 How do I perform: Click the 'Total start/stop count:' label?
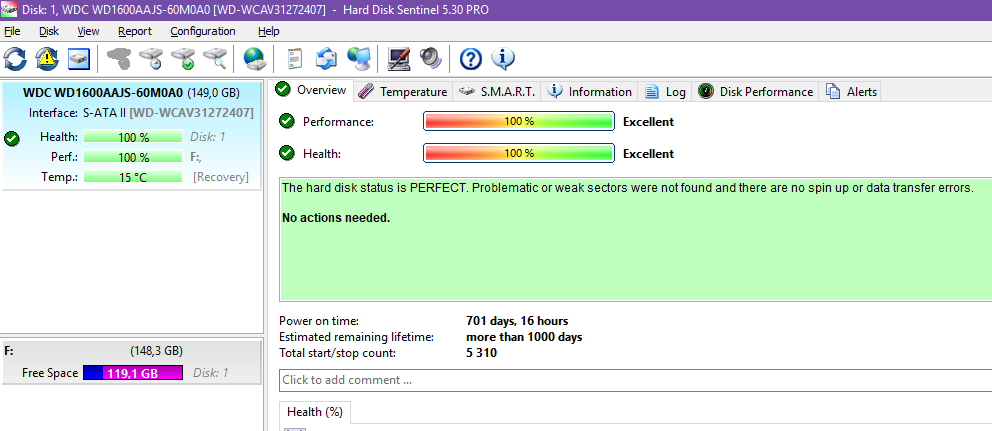tap(337, 353)
